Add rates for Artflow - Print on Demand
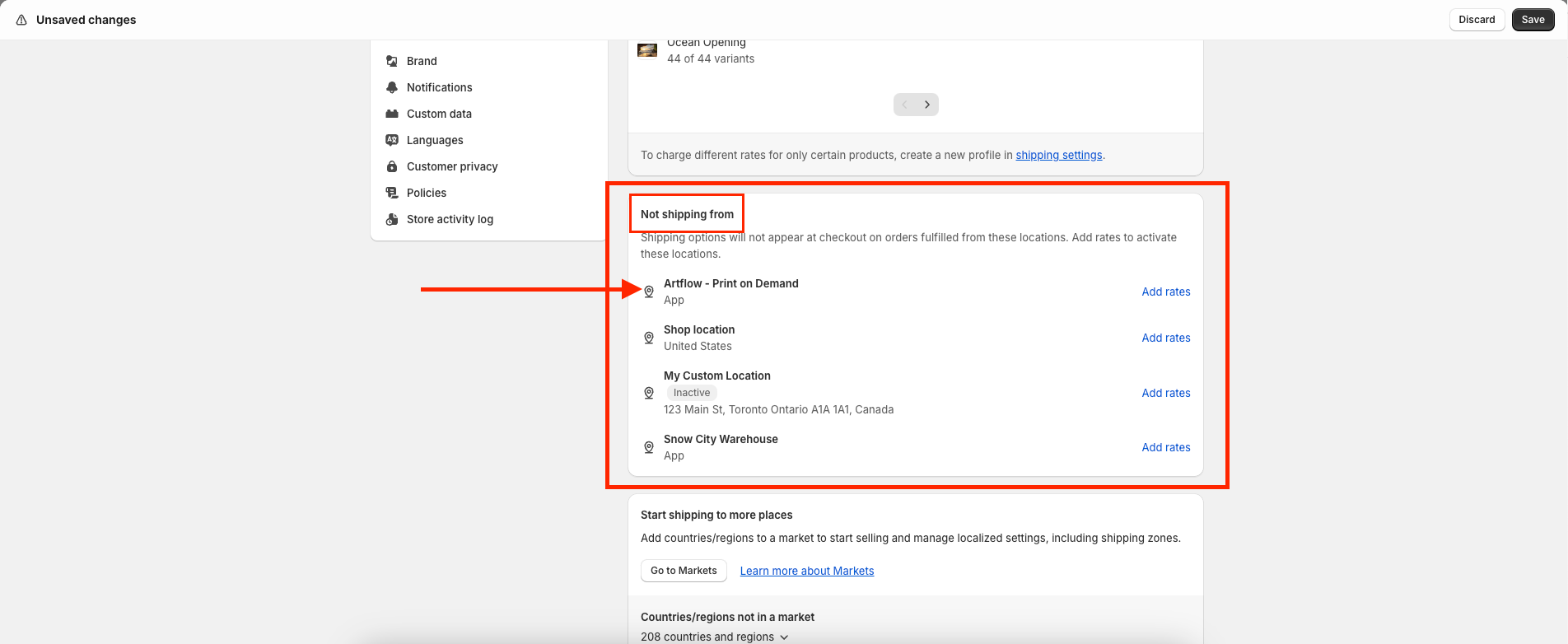The height and width of the screenshot is (644, 1568). coord(1165,292)
